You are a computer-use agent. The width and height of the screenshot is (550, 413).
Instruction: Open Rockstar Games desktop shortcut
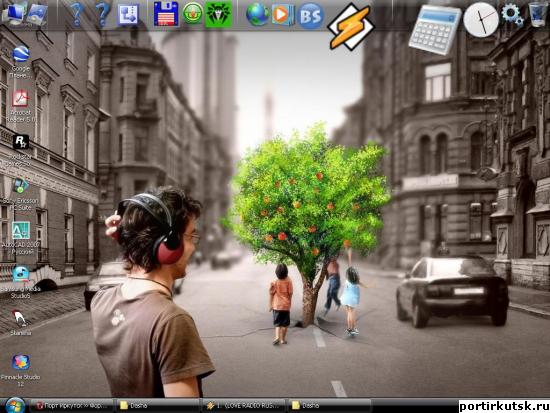point(21,150)
